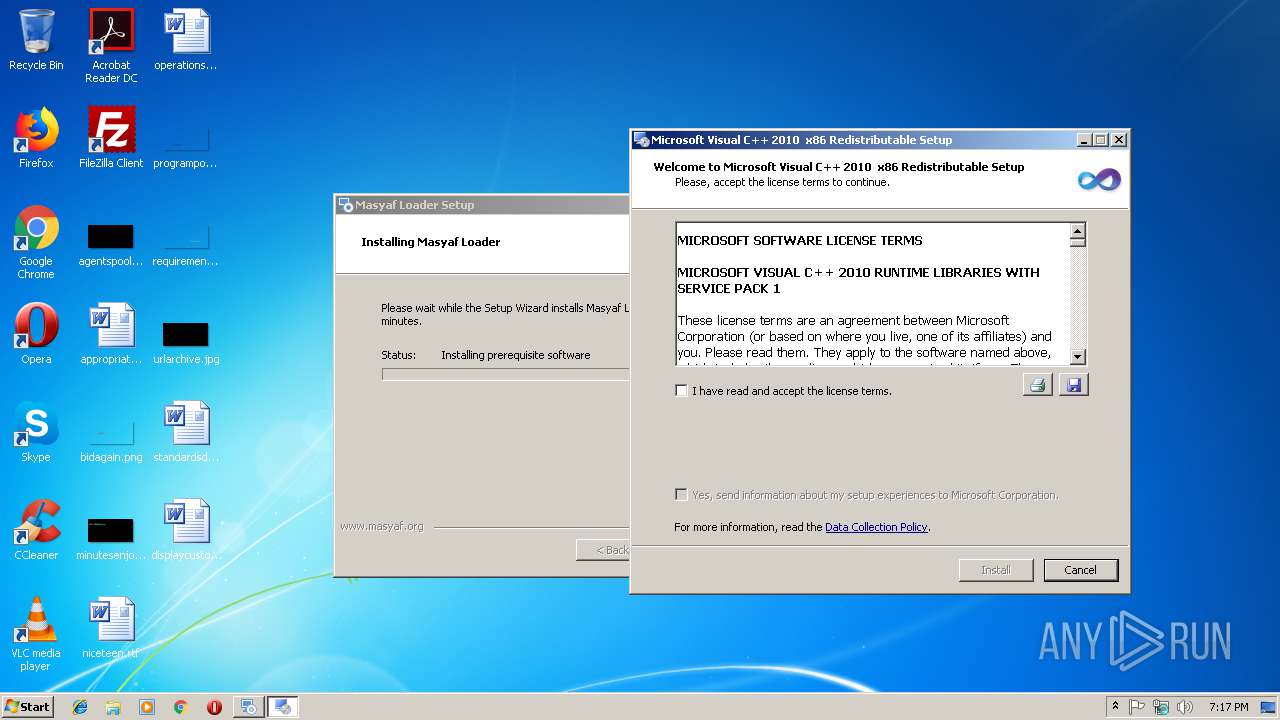Click the taskbar clock showing 7:17 PM
Viewport: 1280px width, 720px height.
tap(1228, 707)
